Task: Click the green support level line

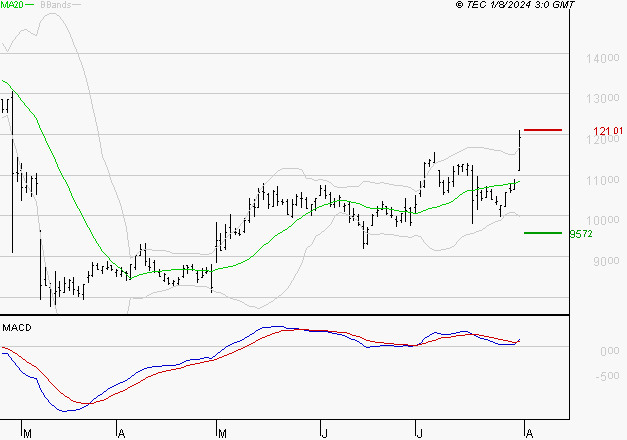Action: click(543, 233)
